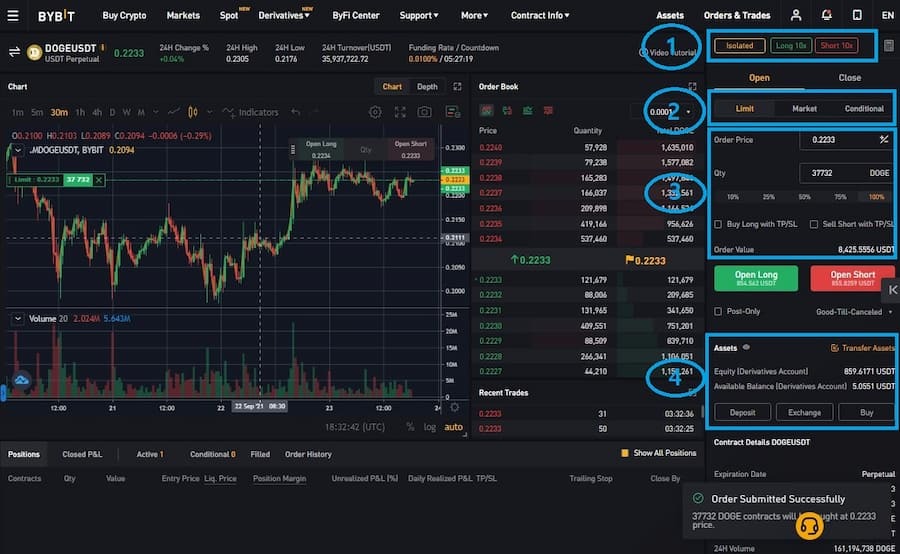The width and height of the screenshot is (900, 554).
Task: Select the line chart type icon
Action: 173,112
